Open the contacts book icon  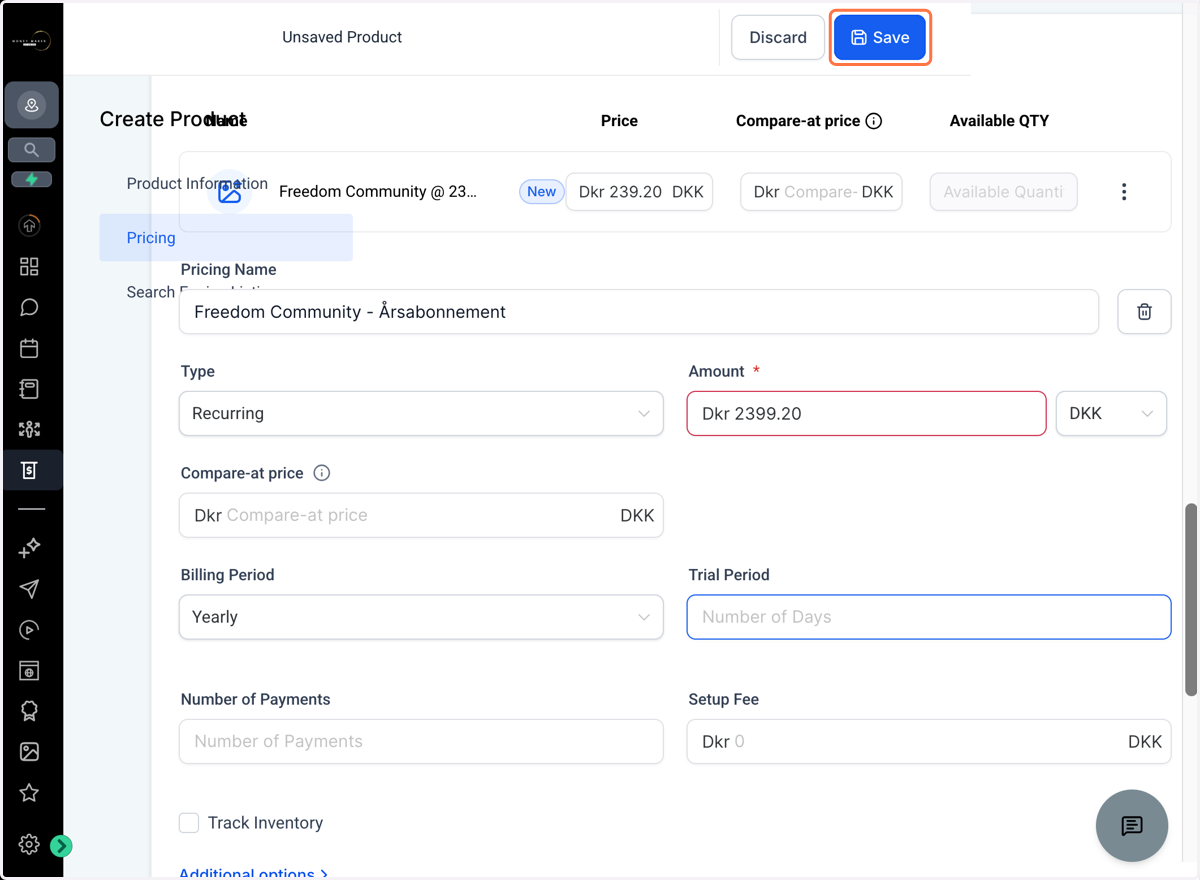tap(29, 388)
